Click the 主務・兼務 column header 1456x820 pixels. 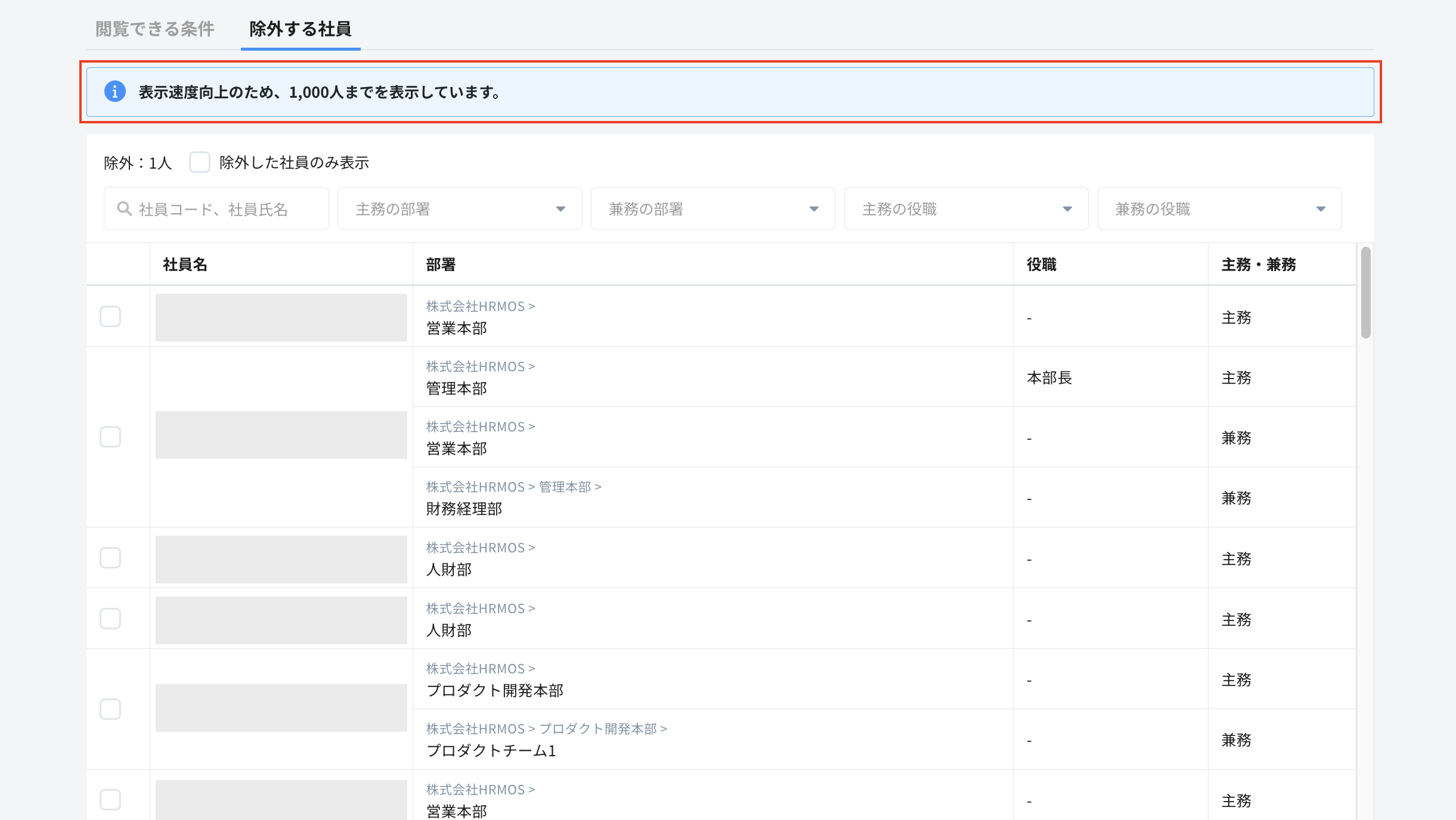pos(1258,265)
